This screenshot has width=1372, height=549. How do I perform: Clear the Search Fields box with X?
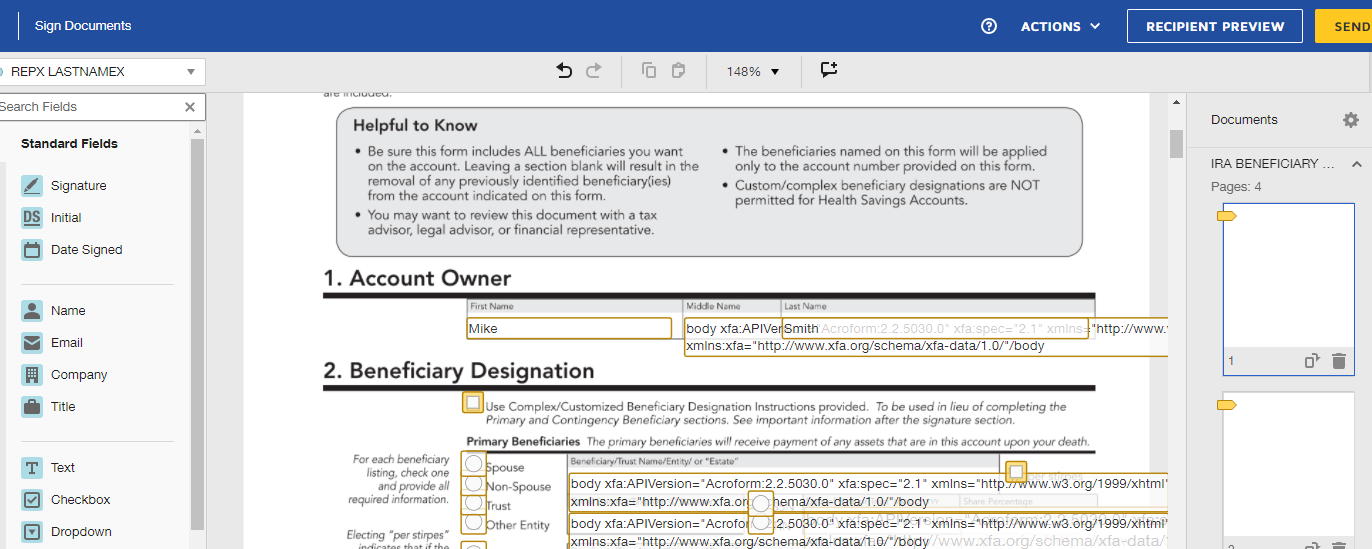click(190, 107)
